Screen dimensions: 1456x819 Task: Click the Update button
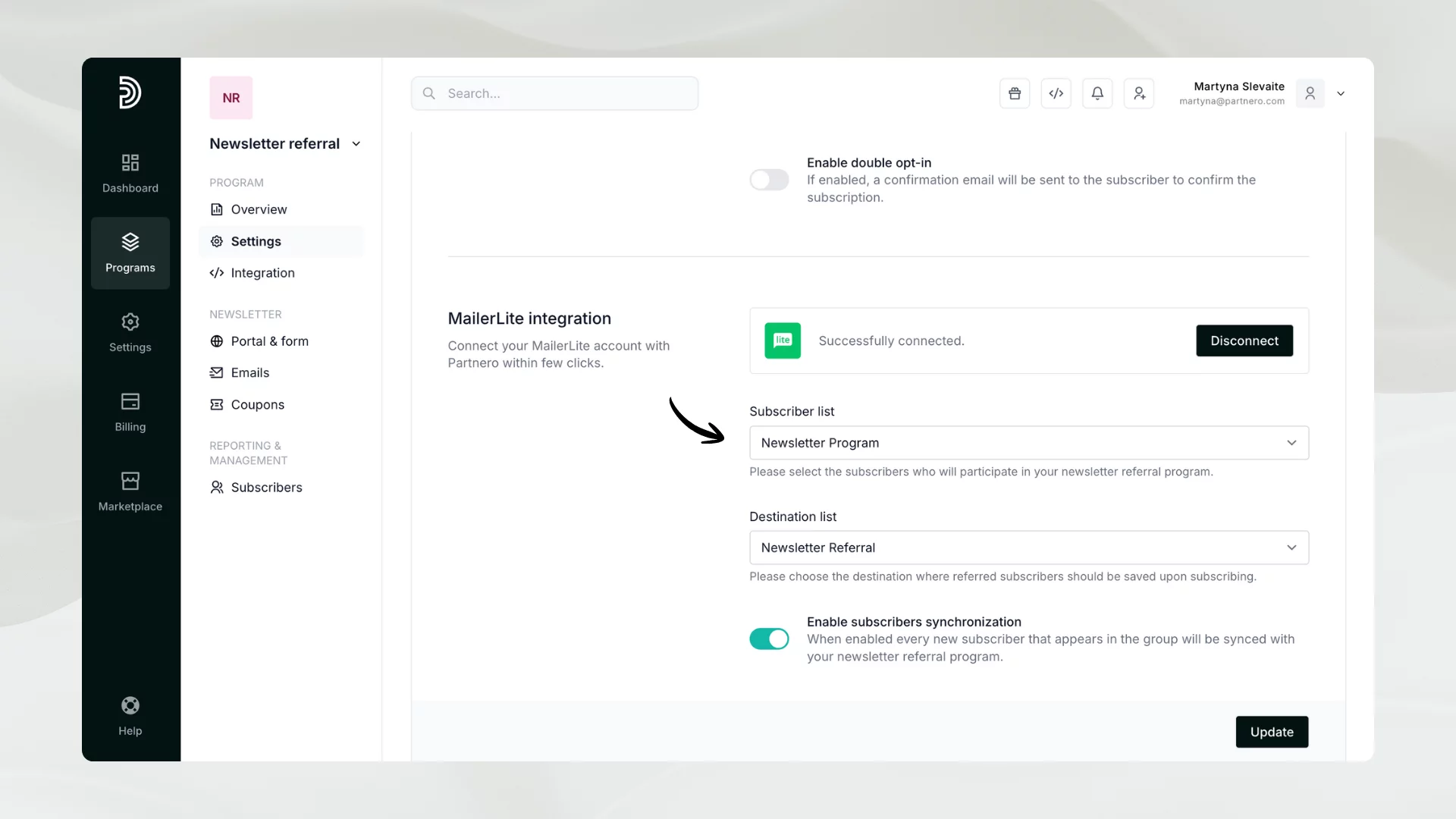point(1272,731)
